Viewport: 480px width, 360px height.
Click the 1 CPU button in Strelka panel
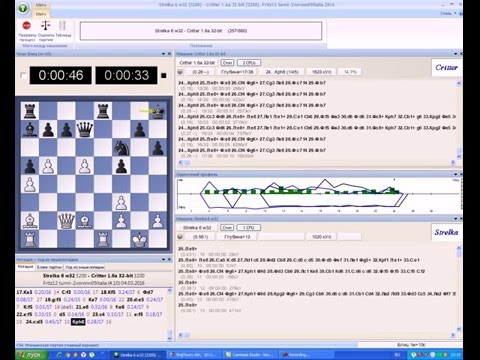(x=248, y=228)
